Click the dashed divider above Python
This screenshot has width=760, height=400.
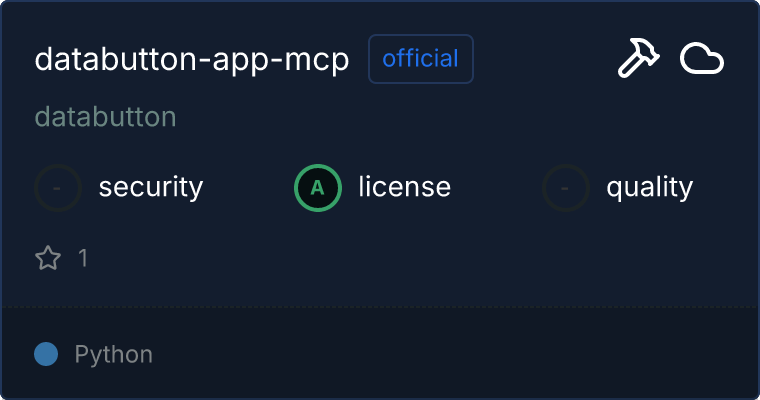380,306
